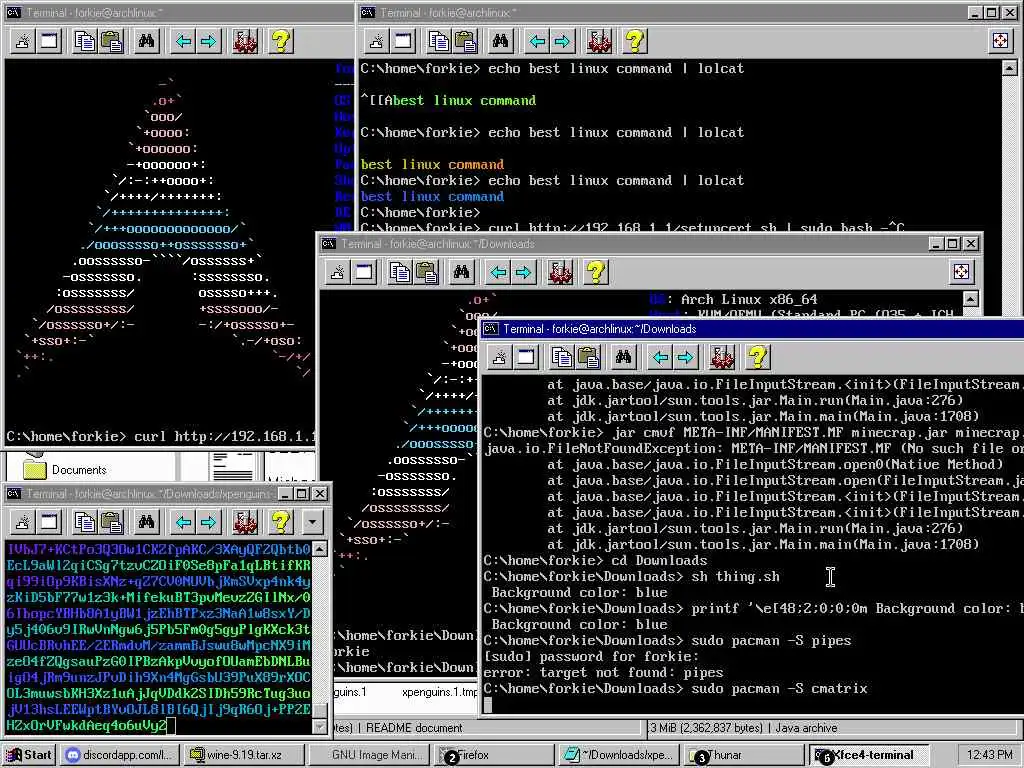
Task: Switch to discordapp.com taskbar item
Action: pyautogui.click(x=121, y=755)
